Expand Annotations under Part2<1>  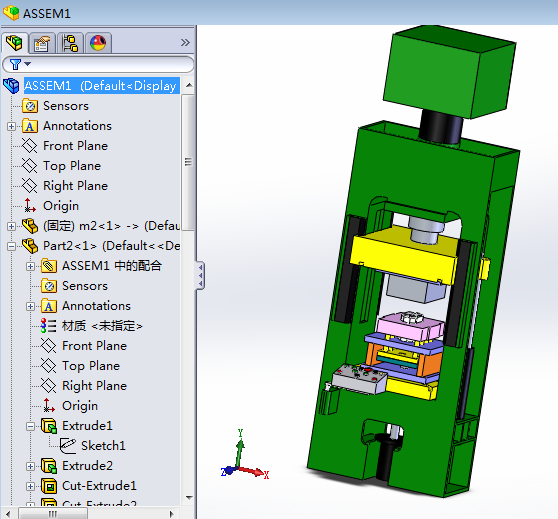[x=31, y=306]
